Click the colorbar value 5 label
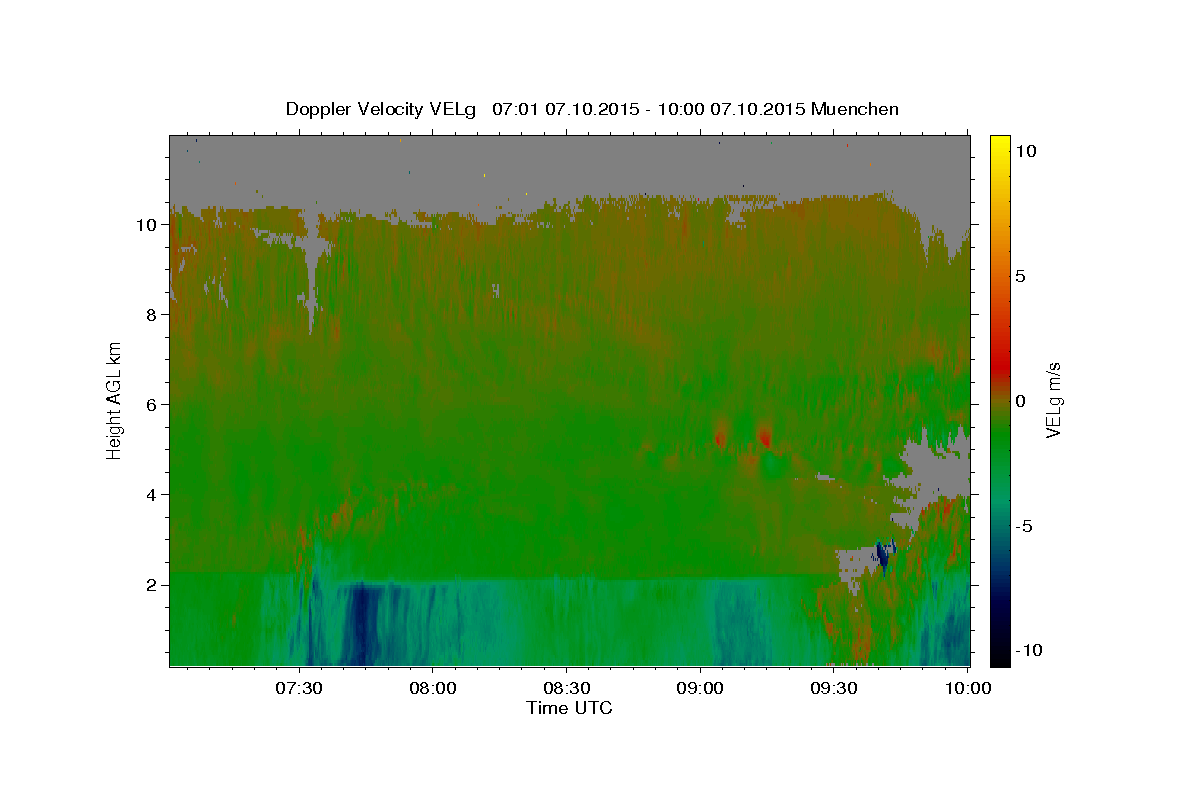The image size is (1200, 800). [x=1020, y=275]
